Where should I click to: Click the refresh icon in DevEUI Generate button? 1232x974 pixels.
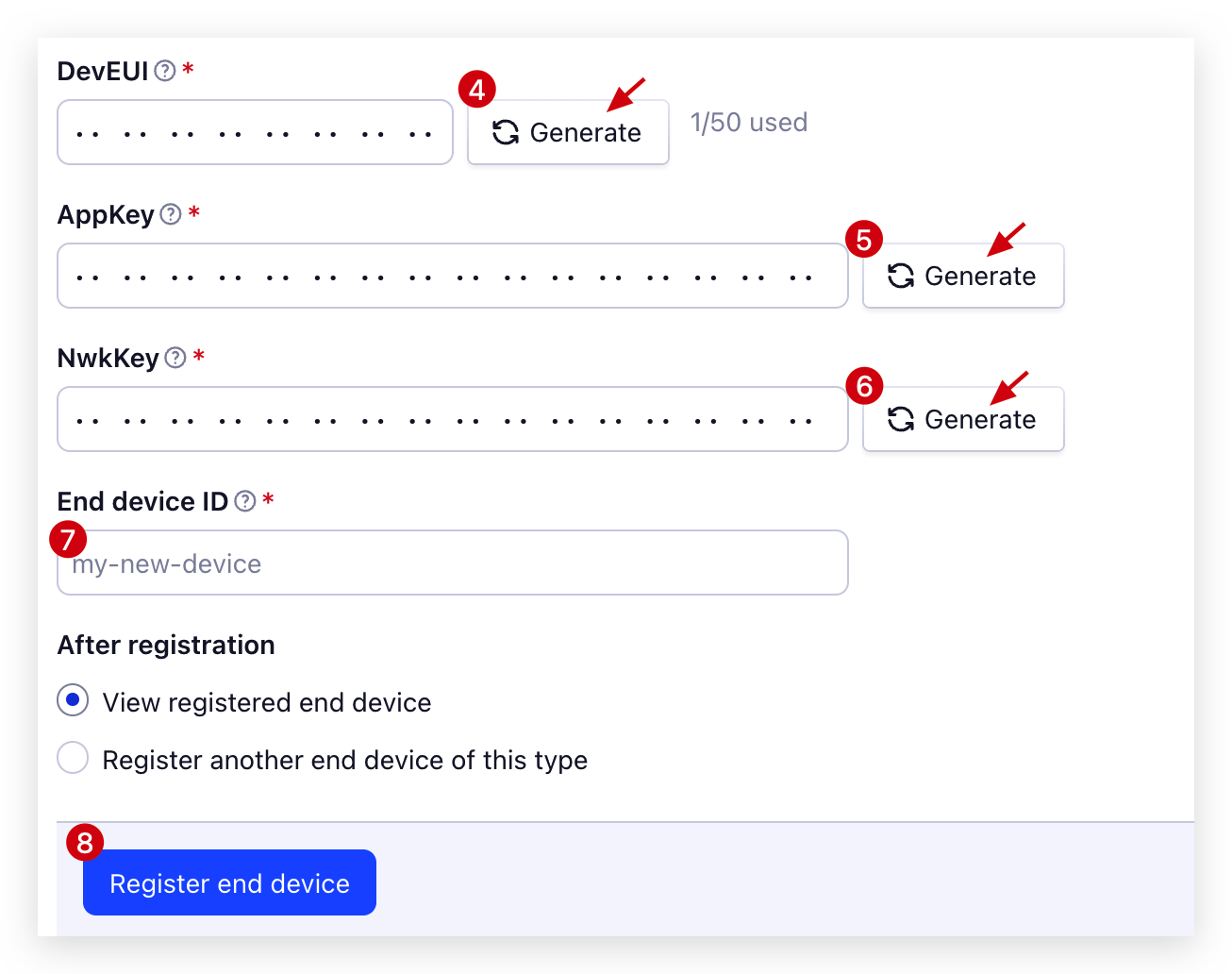coord(506,132)
